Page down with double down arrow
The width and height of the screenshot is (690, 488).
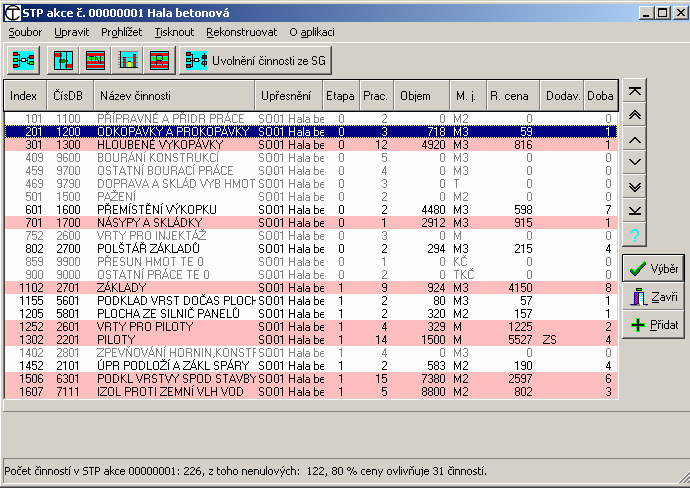pyautogui.click(x=634, y=187)
